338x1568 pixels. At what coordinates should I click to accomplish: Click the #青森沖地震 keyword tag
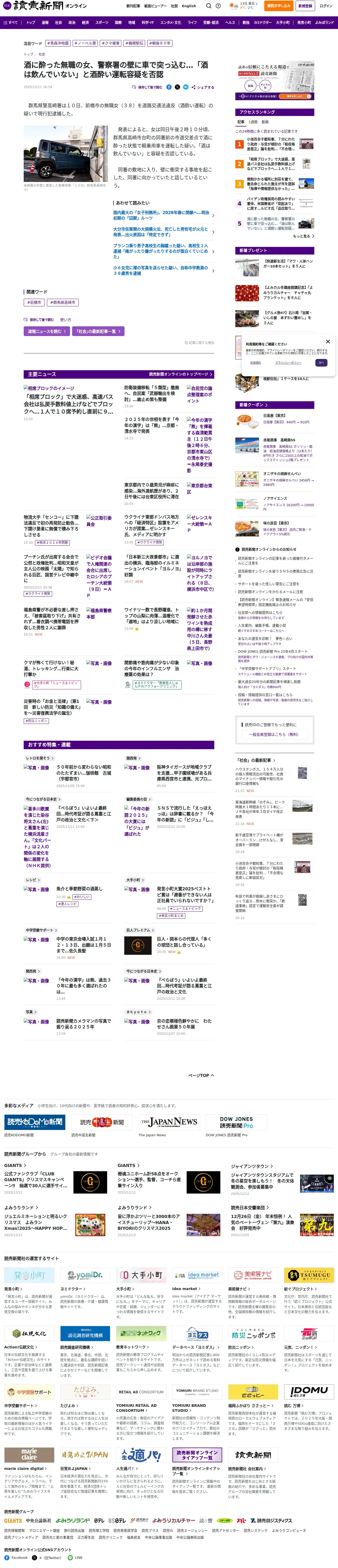pyautogui.click(x=58, y=43)
